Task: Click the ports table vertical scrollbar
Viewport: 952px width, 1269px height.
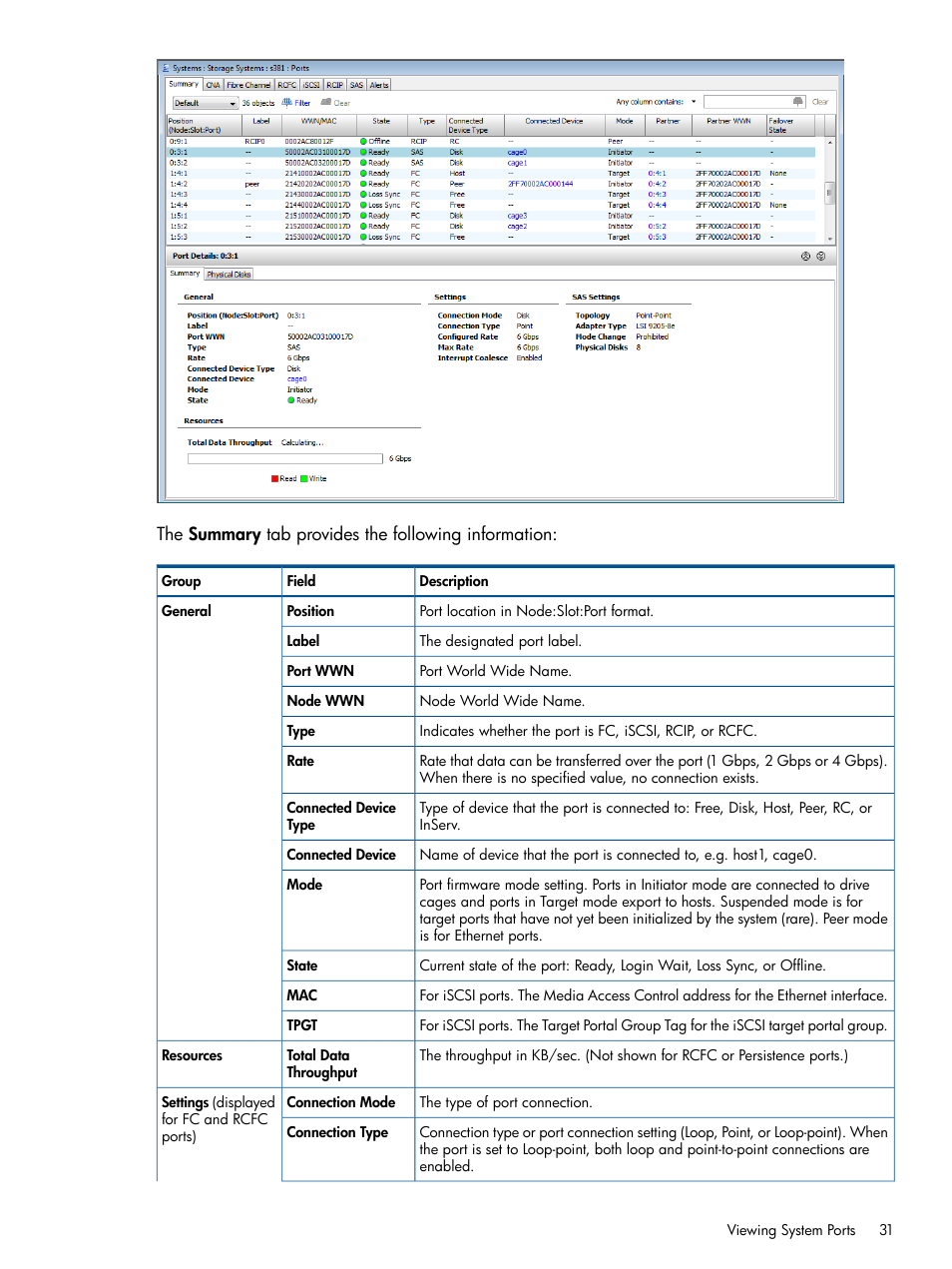Action: 830,190
